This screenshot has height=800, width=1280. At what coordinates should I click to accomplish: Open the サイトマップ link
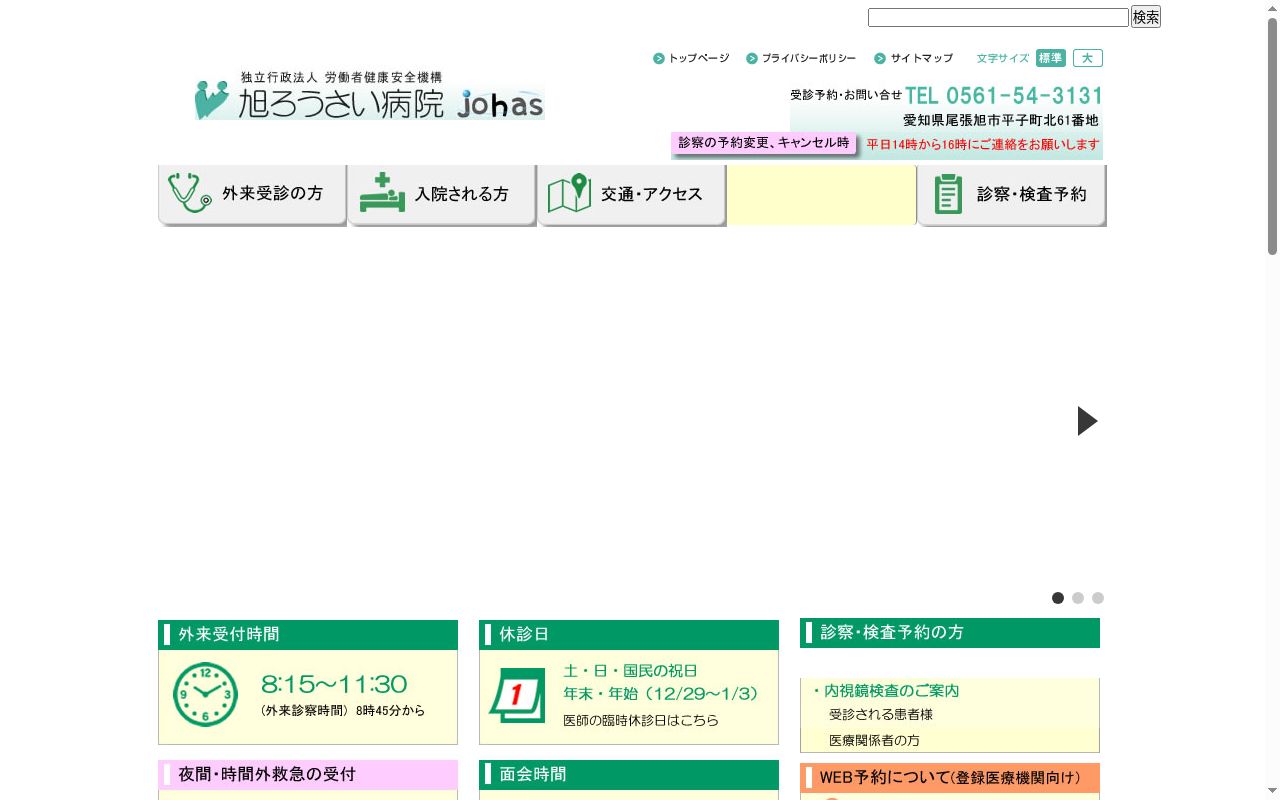(914, 58)
